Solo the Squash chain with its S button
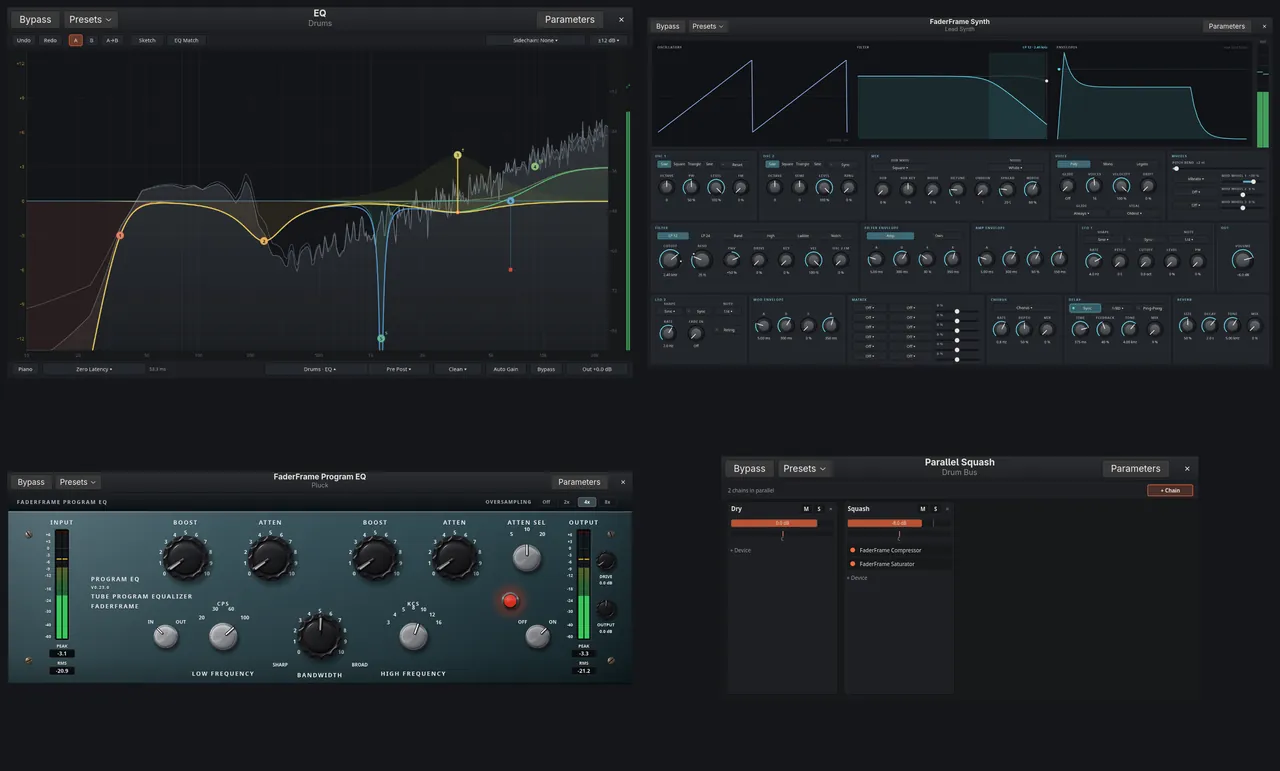This screenshot has width=1280, height=771. tap(935, 509)
